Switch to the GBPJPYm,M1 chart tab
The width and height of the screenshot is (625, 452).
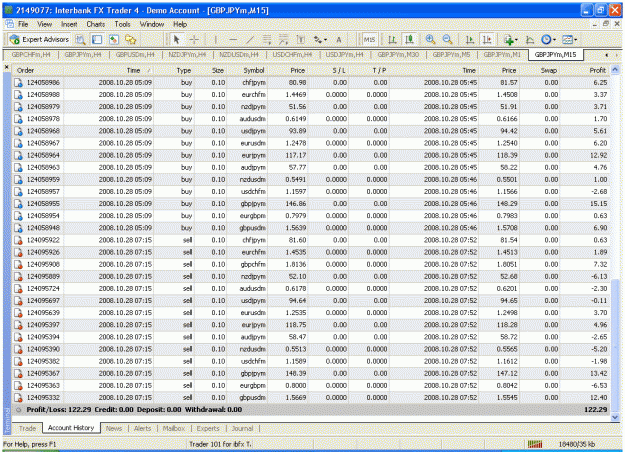(x=502, y=55)
